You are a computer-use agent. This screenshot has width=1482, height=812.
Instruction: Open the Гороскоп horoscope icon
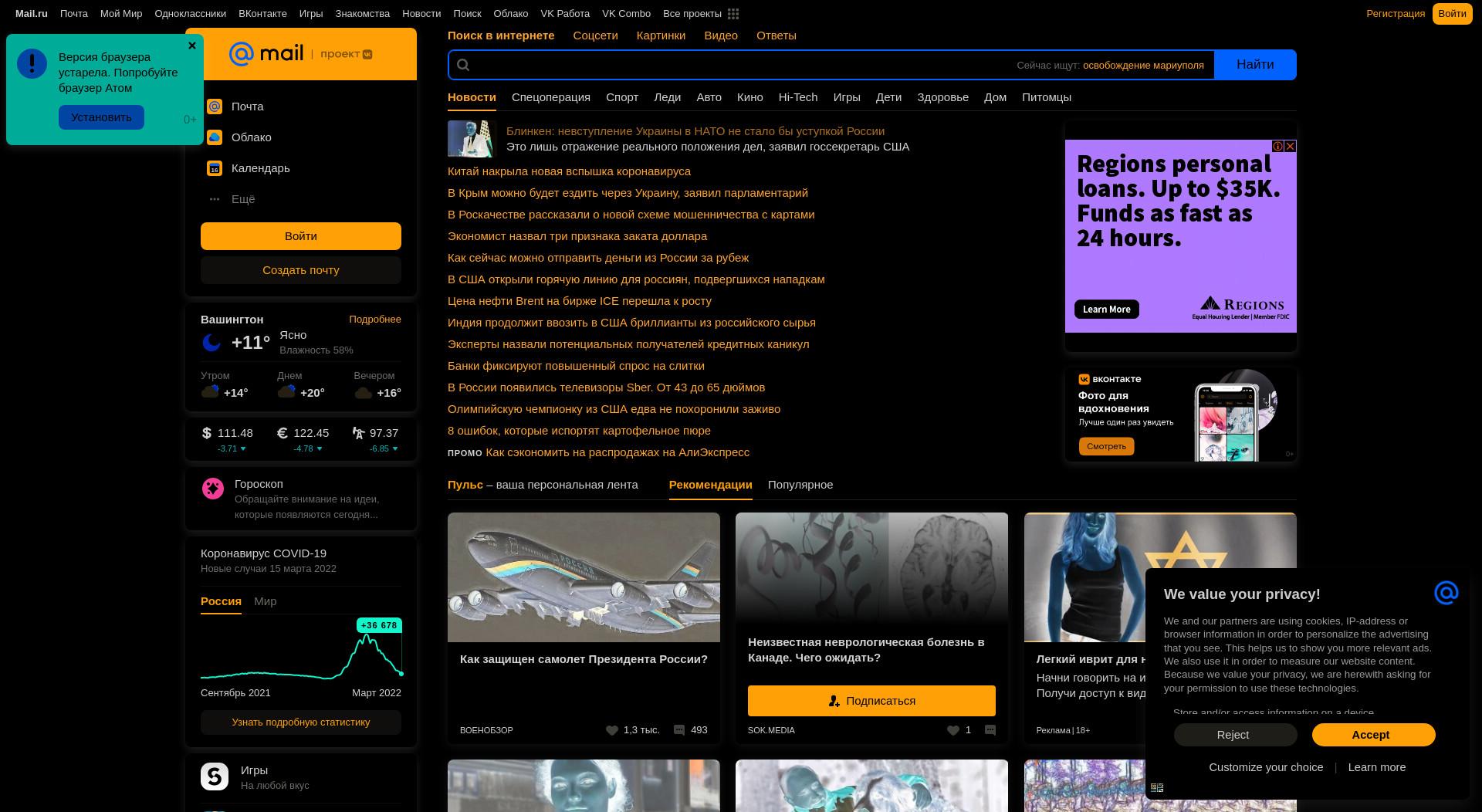pyautogui.click(x=213, y=488)
